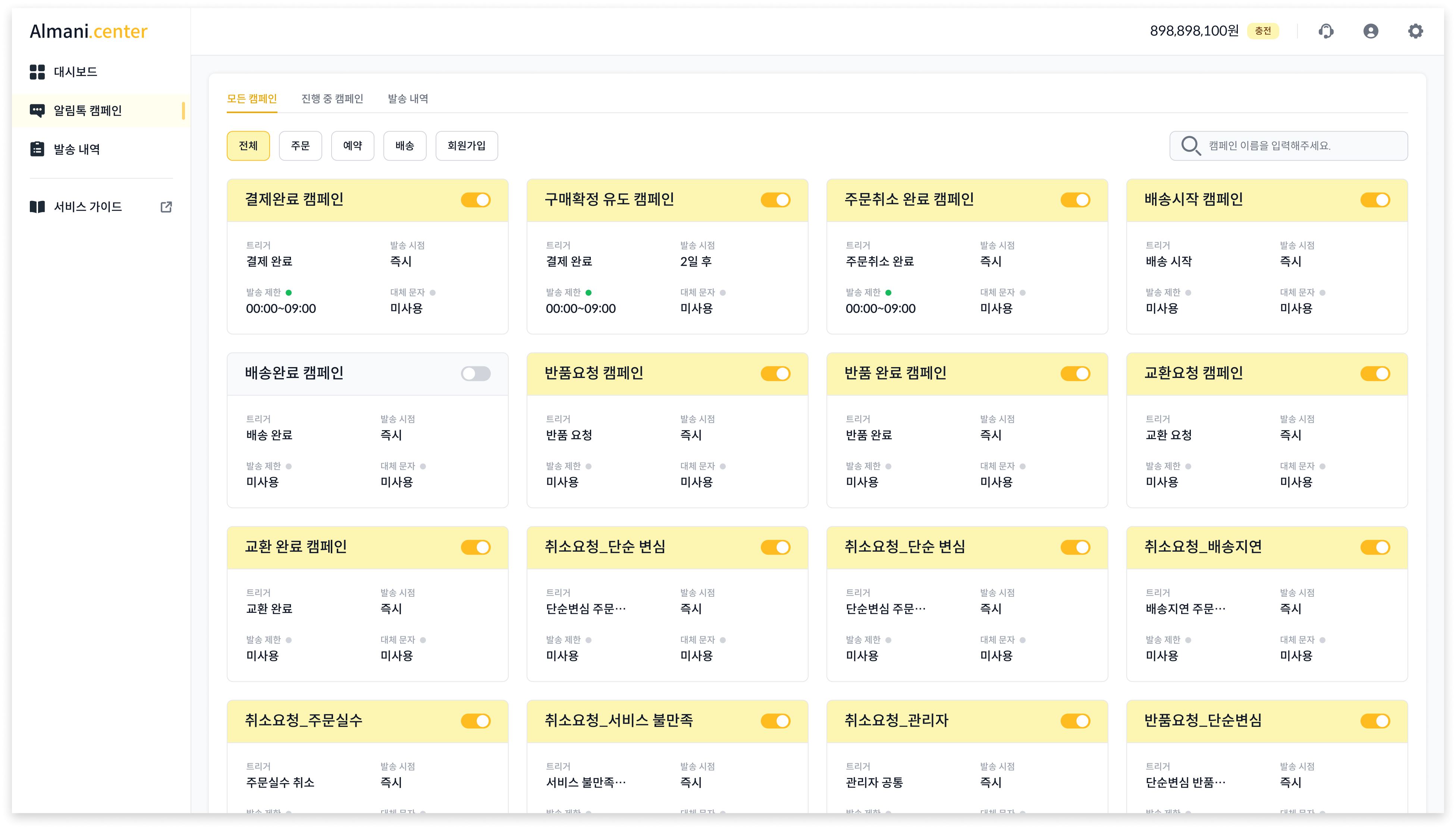Open the customer support headset icon

pos(1325,31)
